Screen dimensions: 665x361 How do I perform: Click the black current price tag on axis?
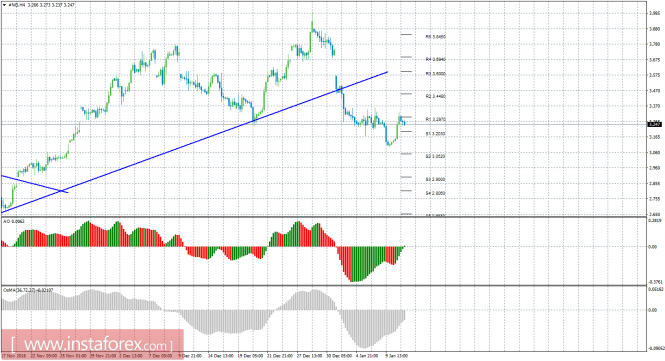(x=655, y=124)
